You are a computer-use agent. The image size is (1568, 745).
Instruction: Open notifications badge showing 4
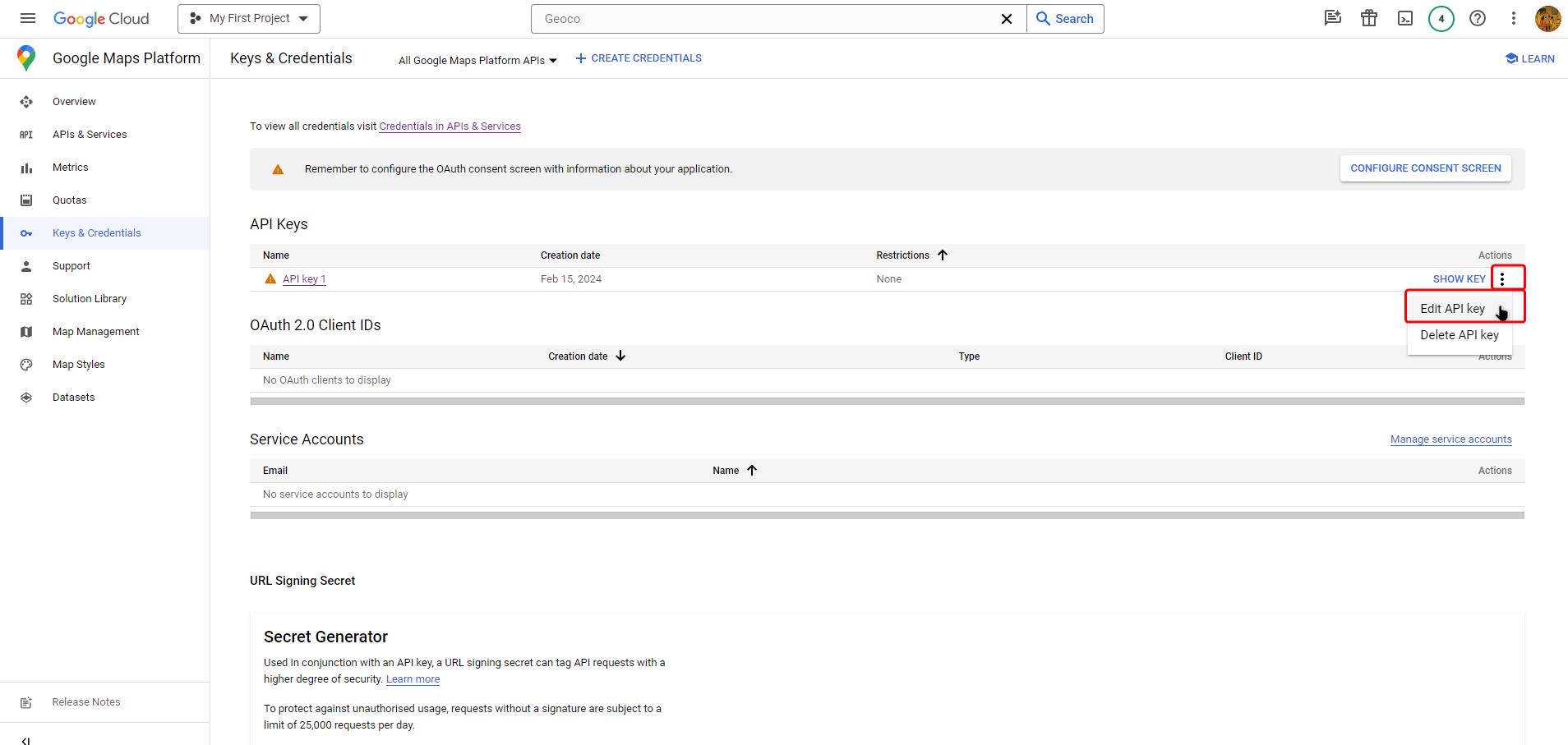[x=1441, y=18]
